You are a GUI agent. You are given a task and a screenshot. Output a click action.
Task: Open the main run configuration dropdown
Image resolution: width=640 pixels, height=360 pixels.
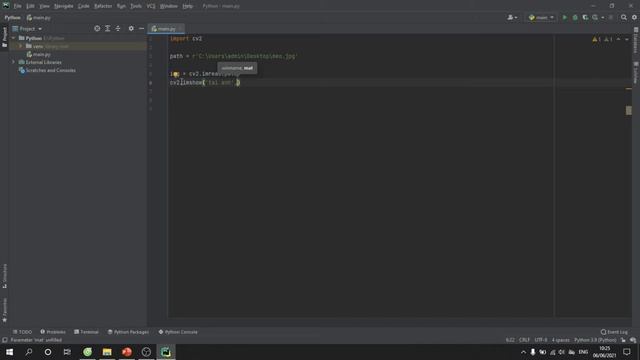pyautogui.click(x=542, y=18)
